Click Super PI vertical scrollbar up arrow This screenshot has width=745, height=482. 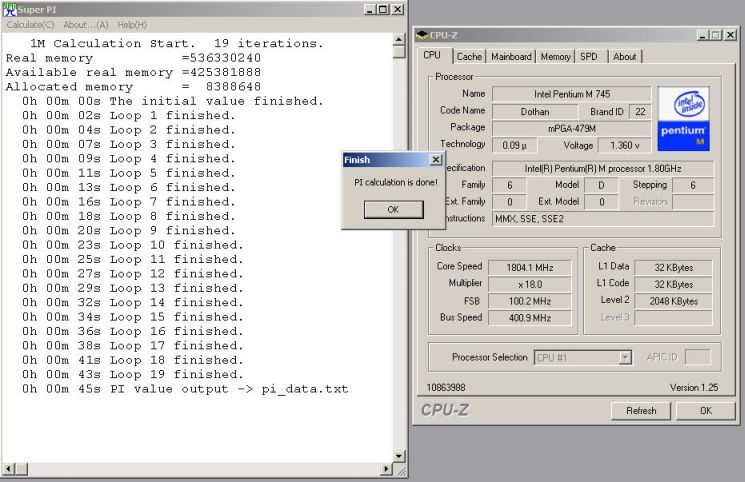(x=399, y=39)
